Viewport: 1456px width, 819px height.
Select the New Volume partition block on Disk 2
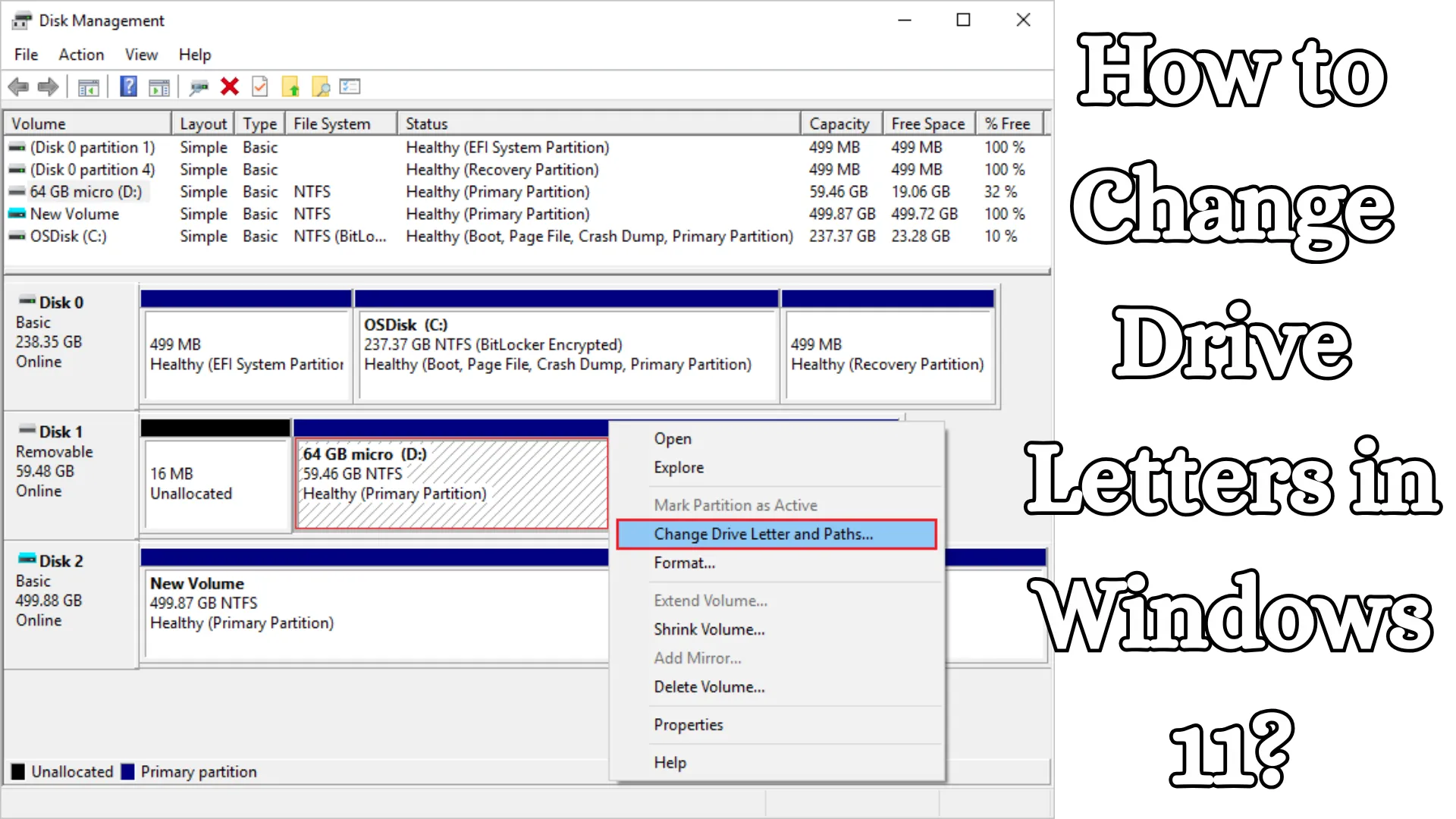[376, 613]
